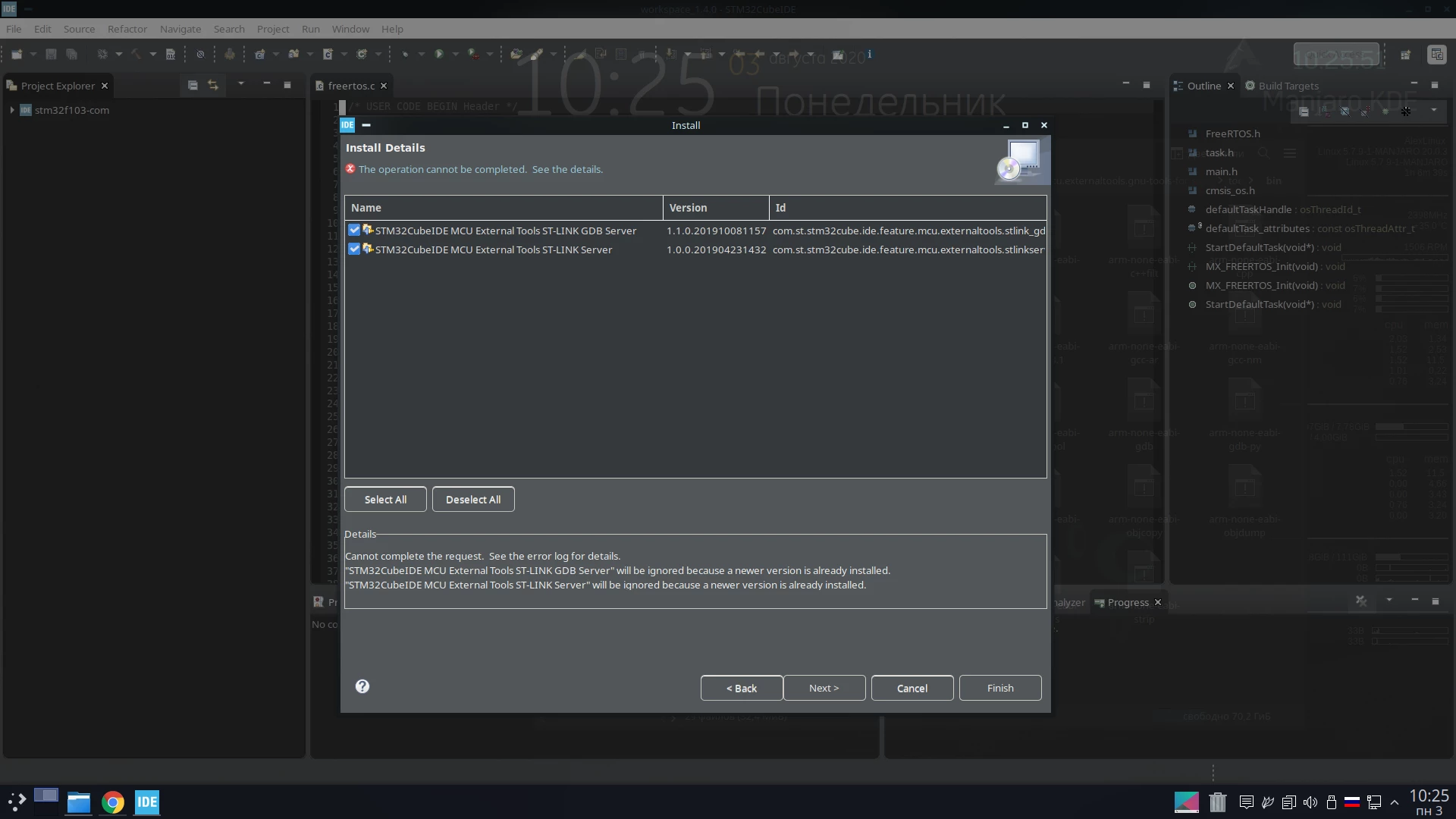The image size is (1456, 819).
Task: Open the blue IDE app in taskbar
Action: [147, 802]
